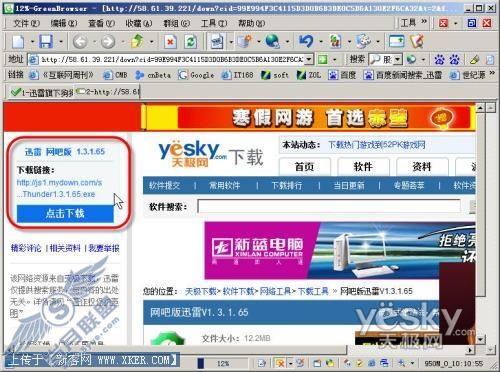Open the 《互联网周刊》 links bar shortcut

61,75
